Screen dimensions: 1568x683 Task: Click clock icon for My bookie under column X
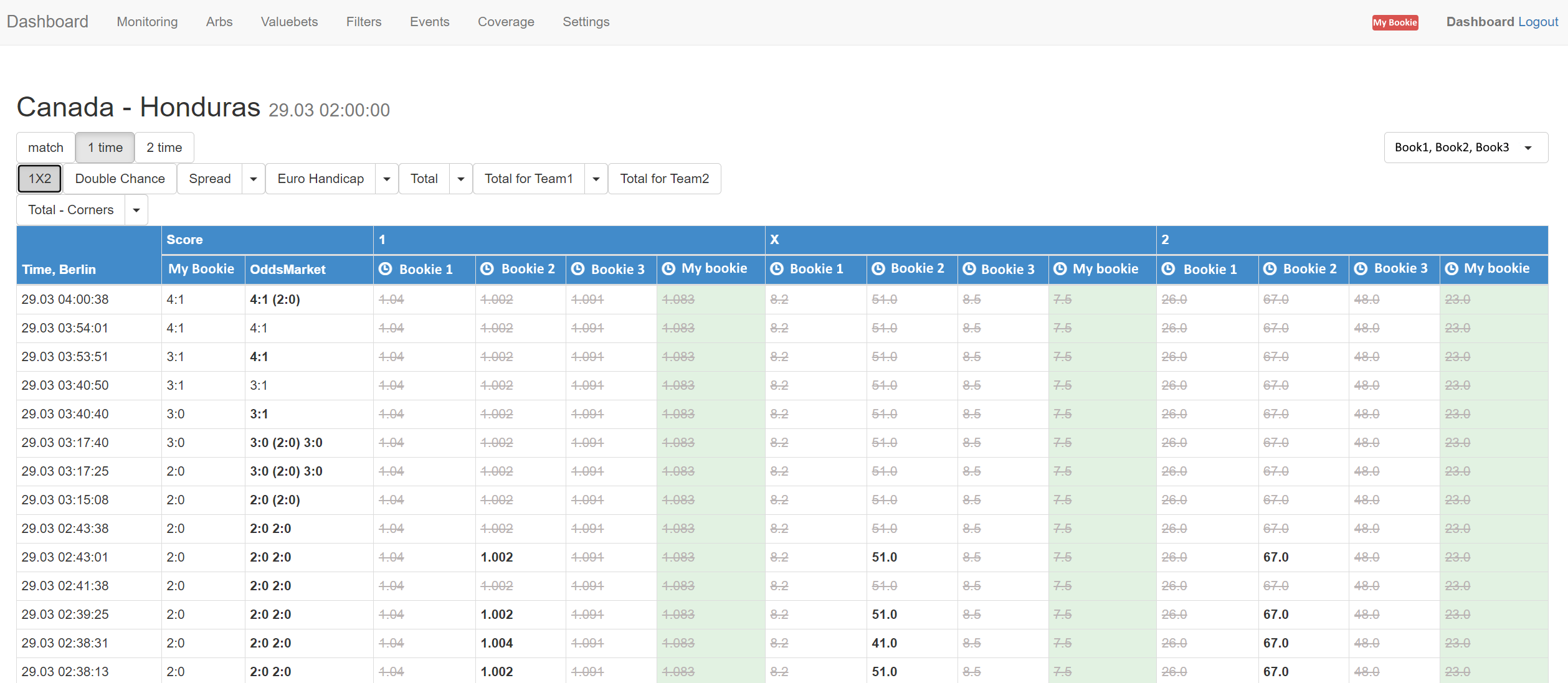(1060, 269)
